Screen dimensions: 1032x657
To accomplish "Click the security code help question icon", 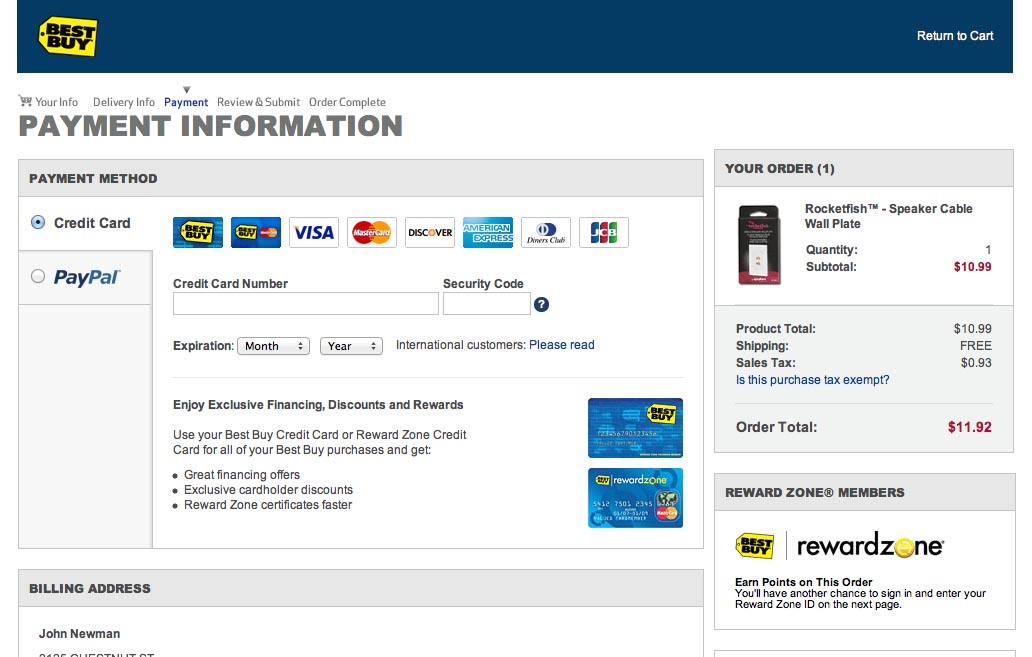I will 541,305.
